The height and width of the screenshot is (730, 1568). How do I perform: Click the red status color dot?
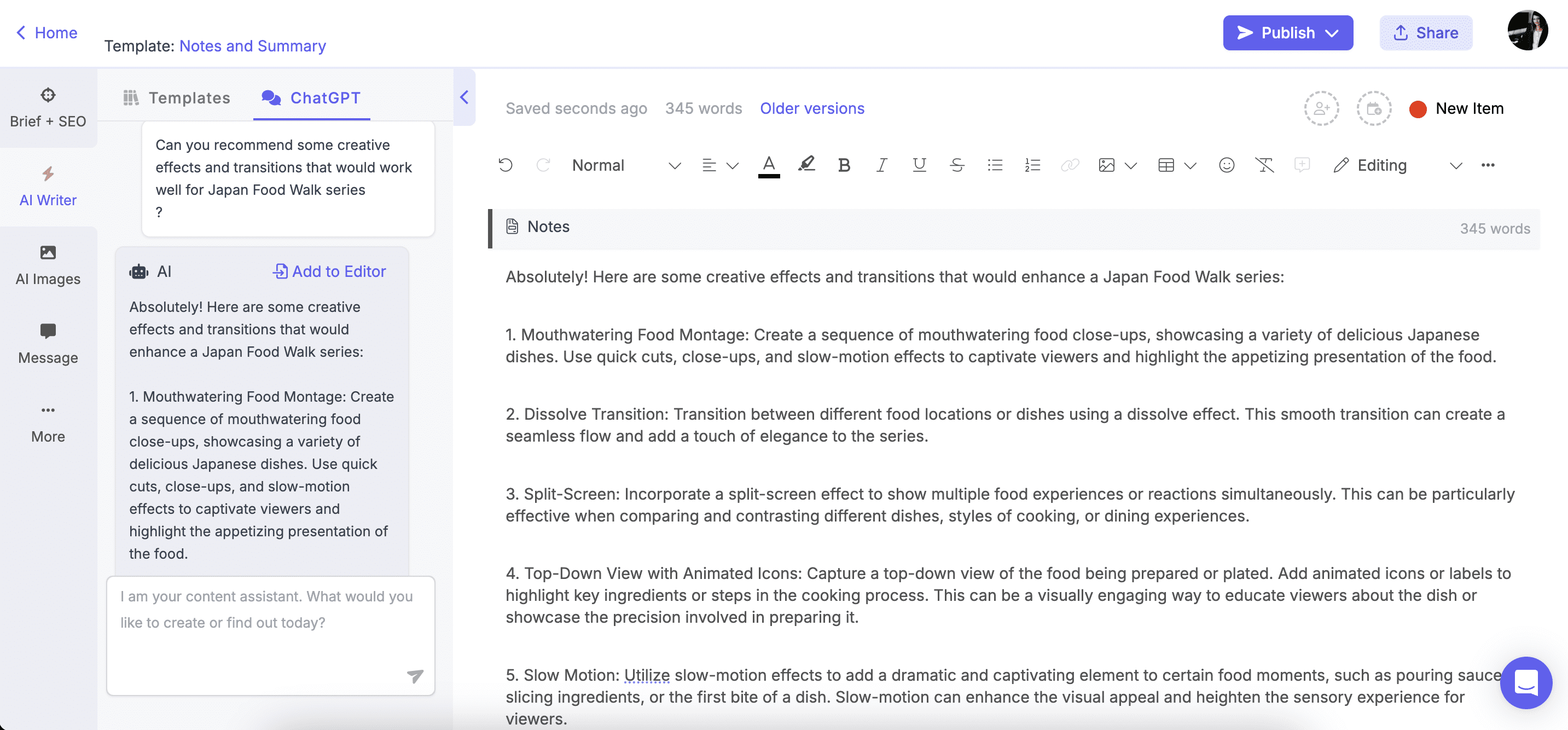1418,109
